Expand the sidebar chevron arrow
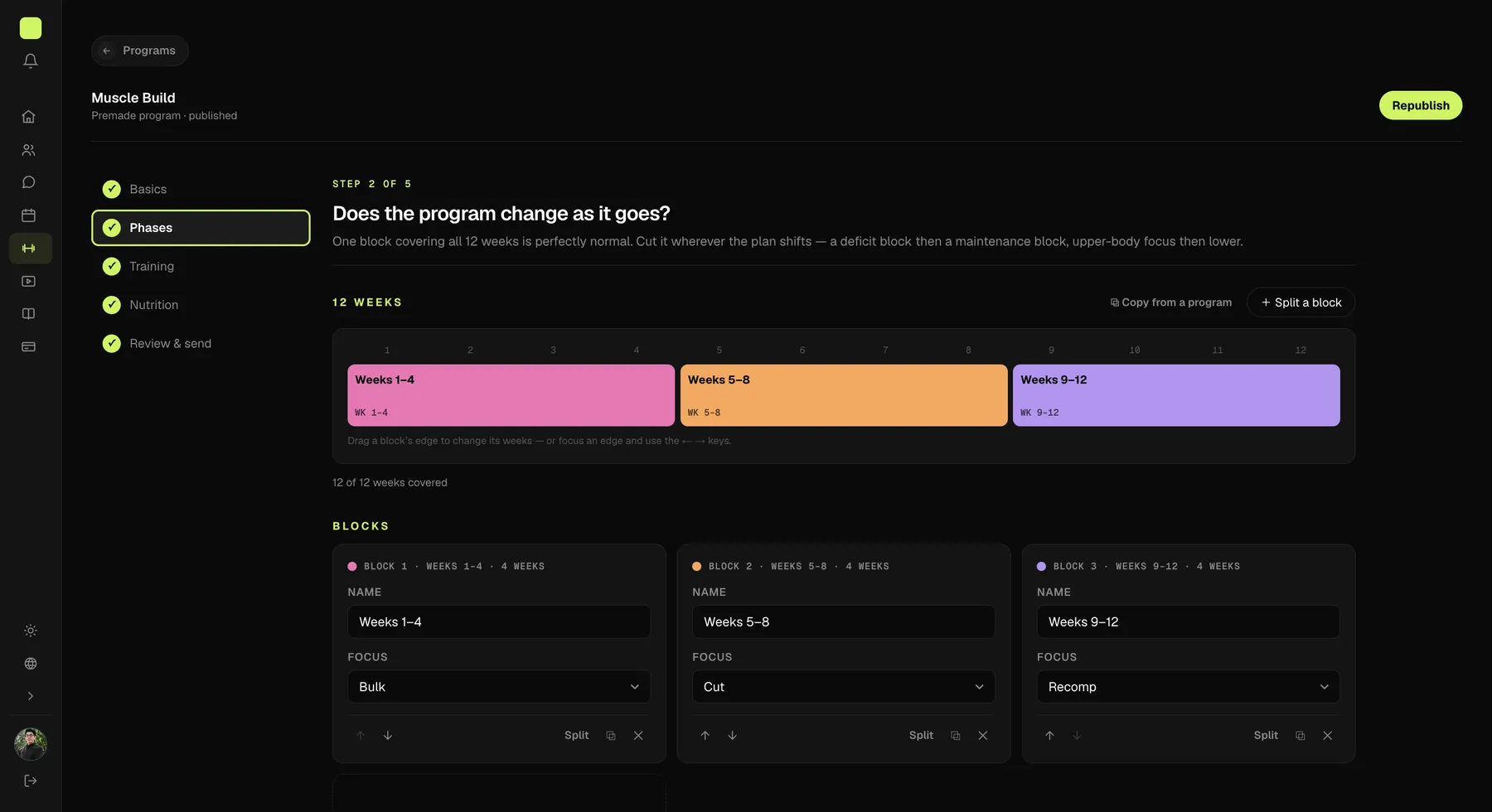 pyautogui.click(x=31, y=696)
